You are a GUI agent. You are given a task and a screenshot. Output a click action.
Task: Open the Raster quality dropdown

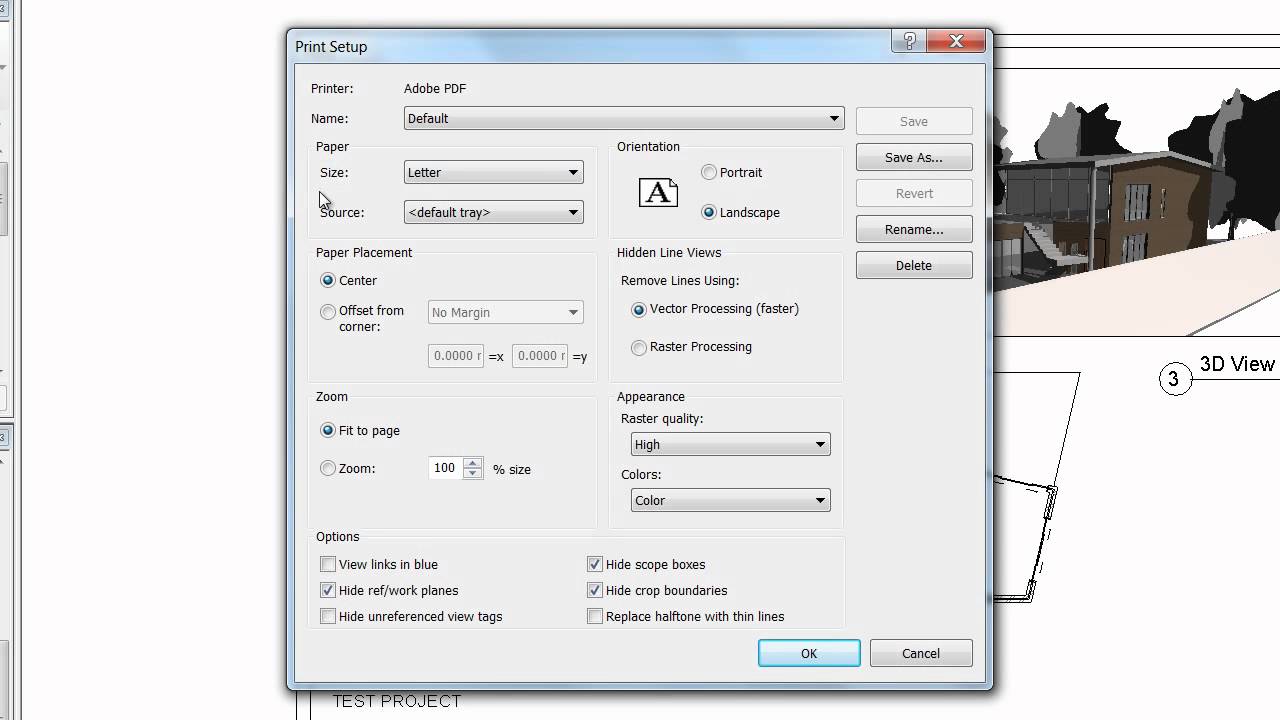click(x=731, y=444)
